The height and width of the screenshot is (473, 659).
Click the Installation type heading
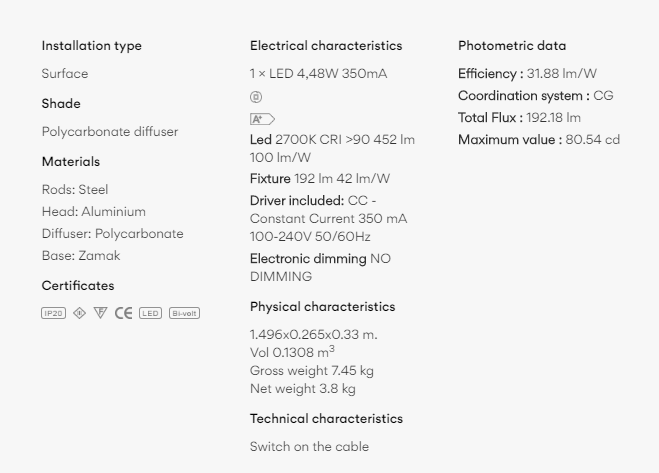point(91,46)
